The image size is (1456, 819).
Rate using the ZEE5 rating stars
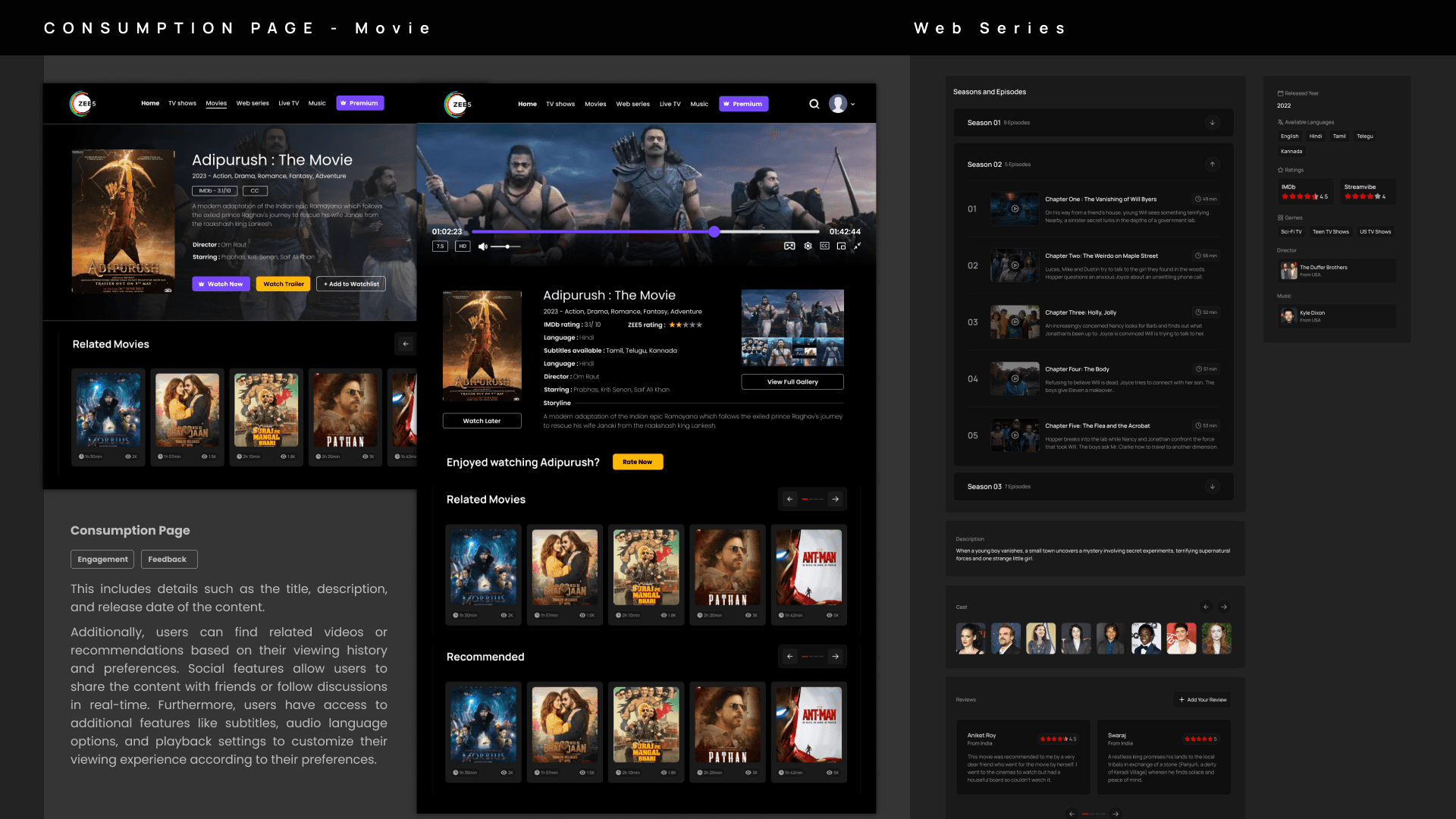click(x=686, y=325)
